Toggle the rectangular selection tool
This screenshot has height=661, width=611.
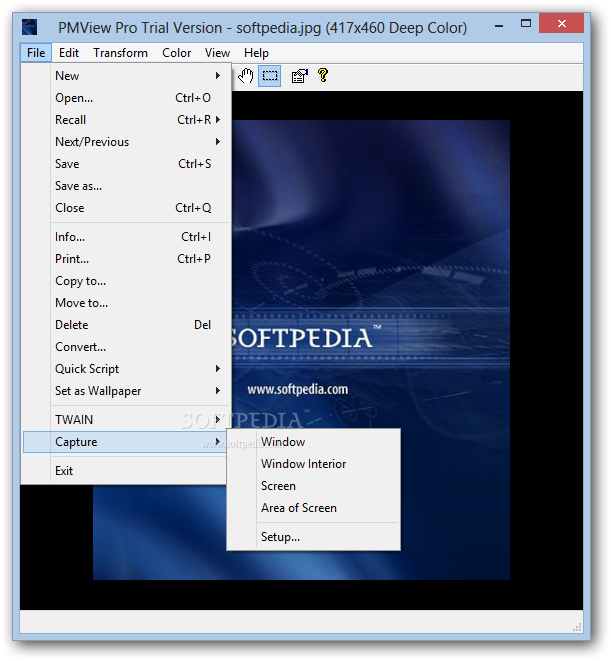click(x=269, y=76)
